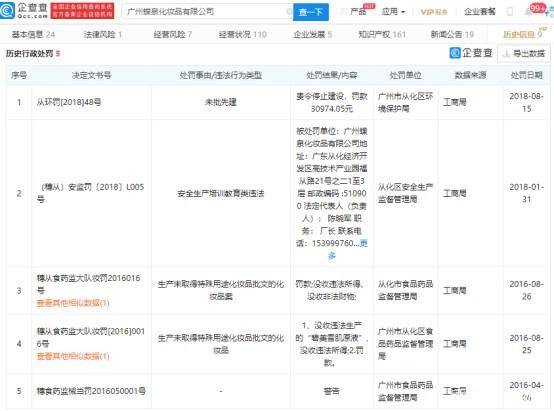Clear the search box using the circular icon
554x411 pixels.
[x=289, y=12]
